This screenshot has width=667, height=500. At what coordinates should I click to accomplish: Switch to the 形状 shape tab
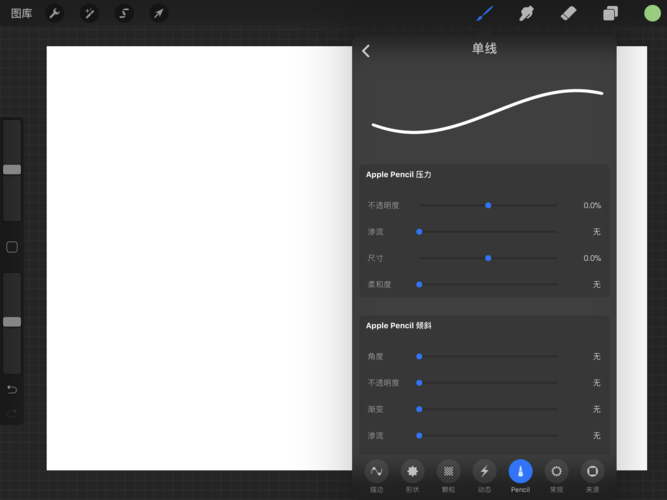tap(412, 477)
